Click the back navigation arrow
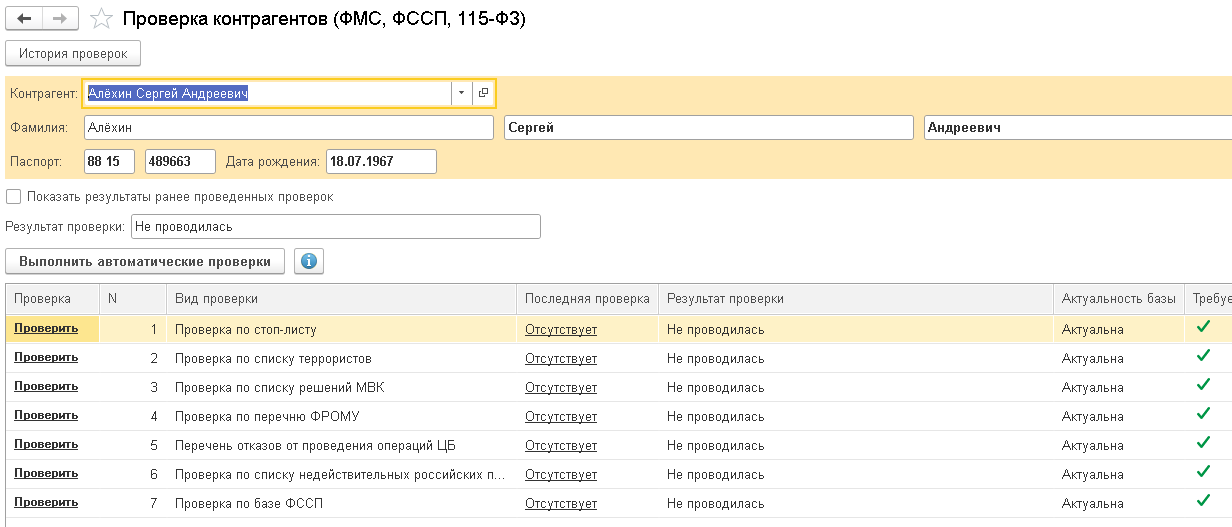This screenshot has height=527, width=1232. coord(25,18)
